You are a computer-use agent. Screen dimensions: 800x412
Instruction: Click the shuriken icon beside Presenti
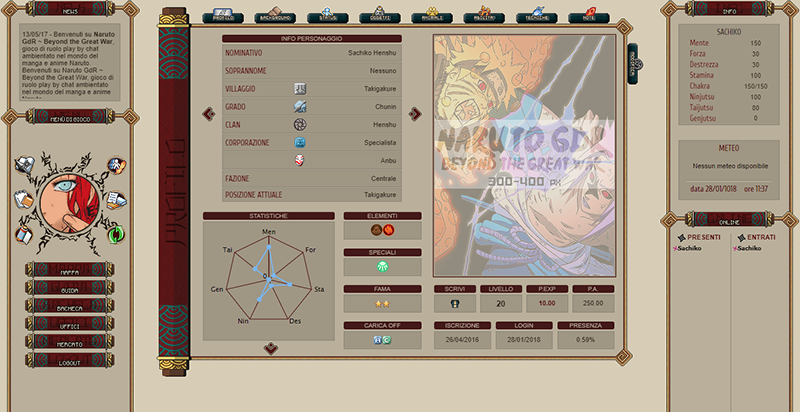[x=682, y=238]
